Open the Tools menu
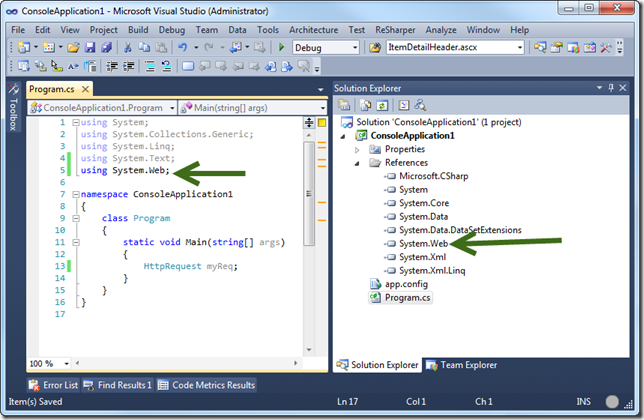The height and width of the screenshot is (420, 644). click(x=268, y=30)
